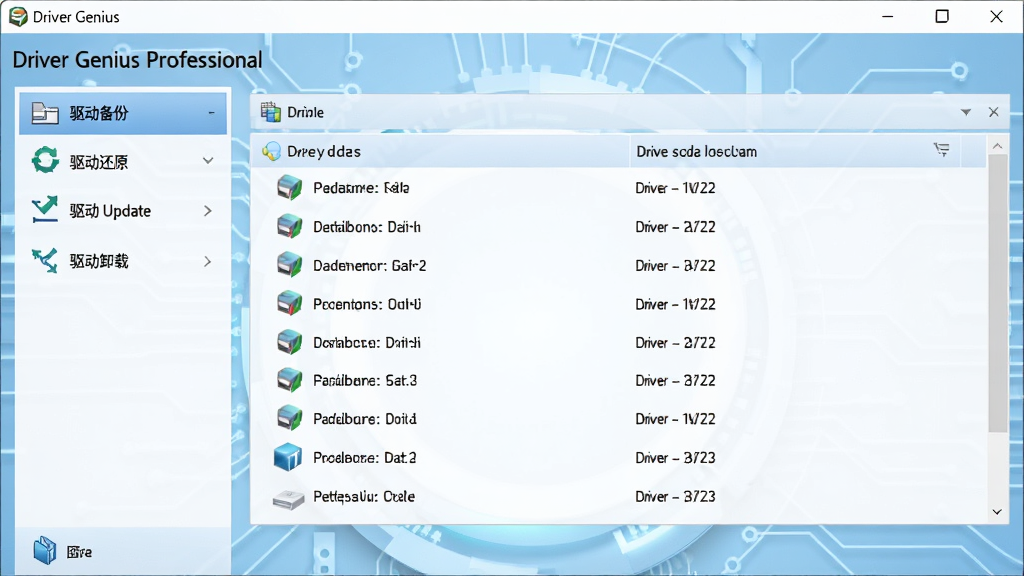Click the grid icon in the Drinle panel header
This screenshot has height=576, width=1024.
[270, 112]
